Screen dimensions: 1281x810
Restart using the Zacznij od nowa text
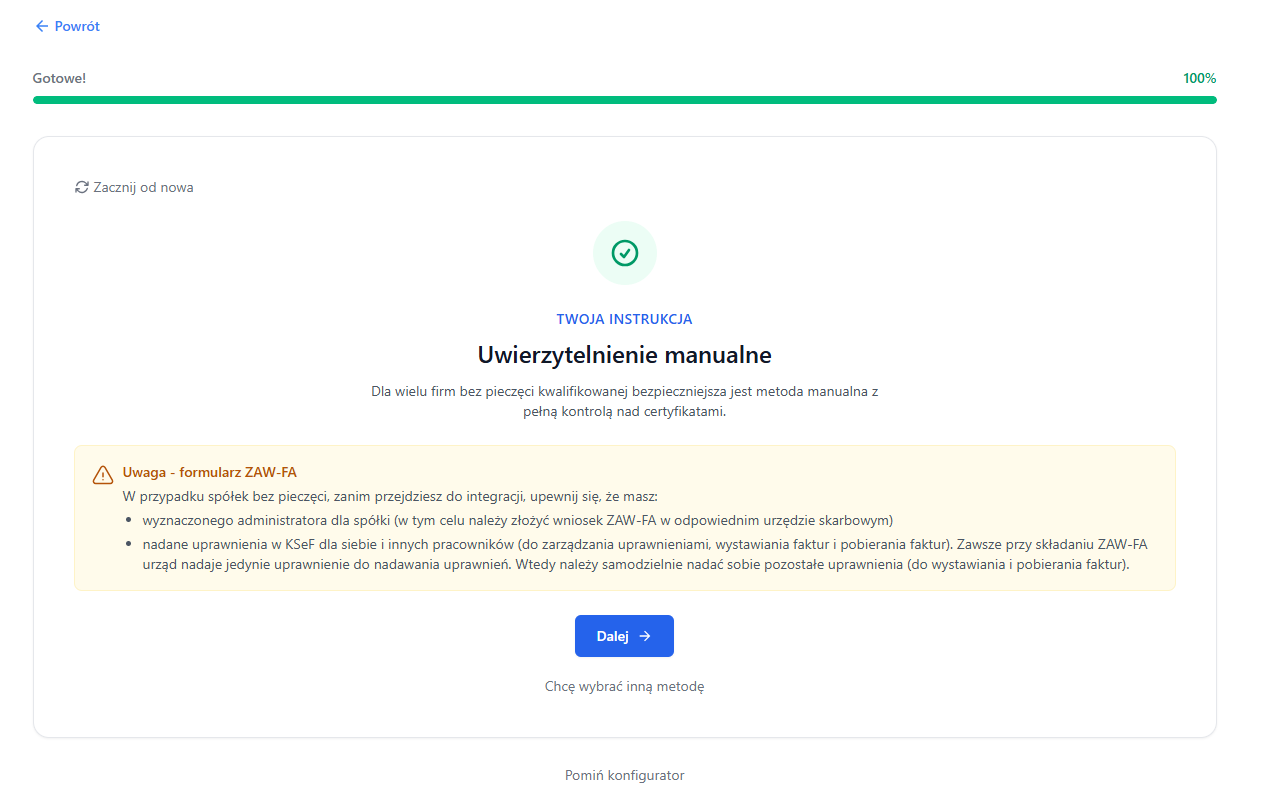(x=143, y=187)
